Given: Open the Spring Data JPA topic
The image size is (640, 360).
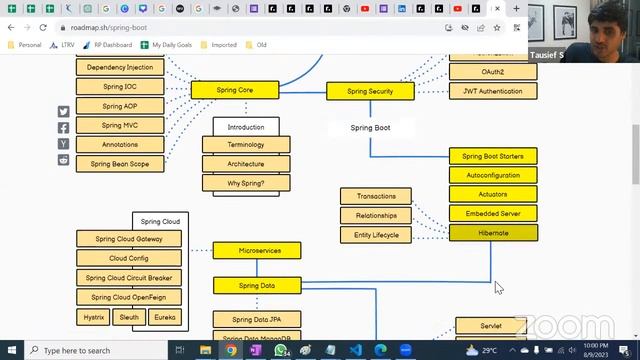Looking at the screenshot, I should coord(257,319).
